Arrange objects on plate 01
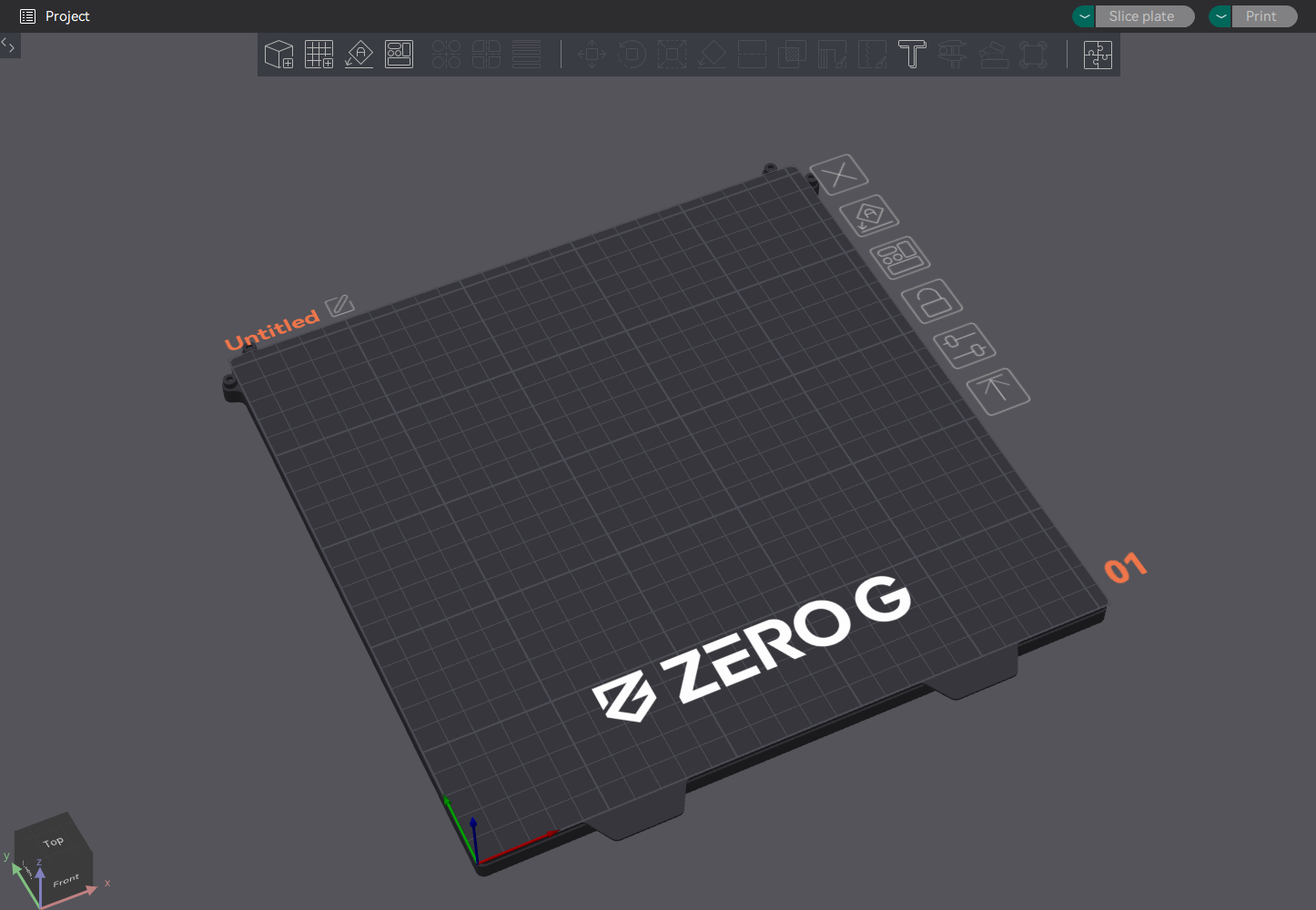The height and width of the screenshot is (910, 1316). (x=900, y=258)
